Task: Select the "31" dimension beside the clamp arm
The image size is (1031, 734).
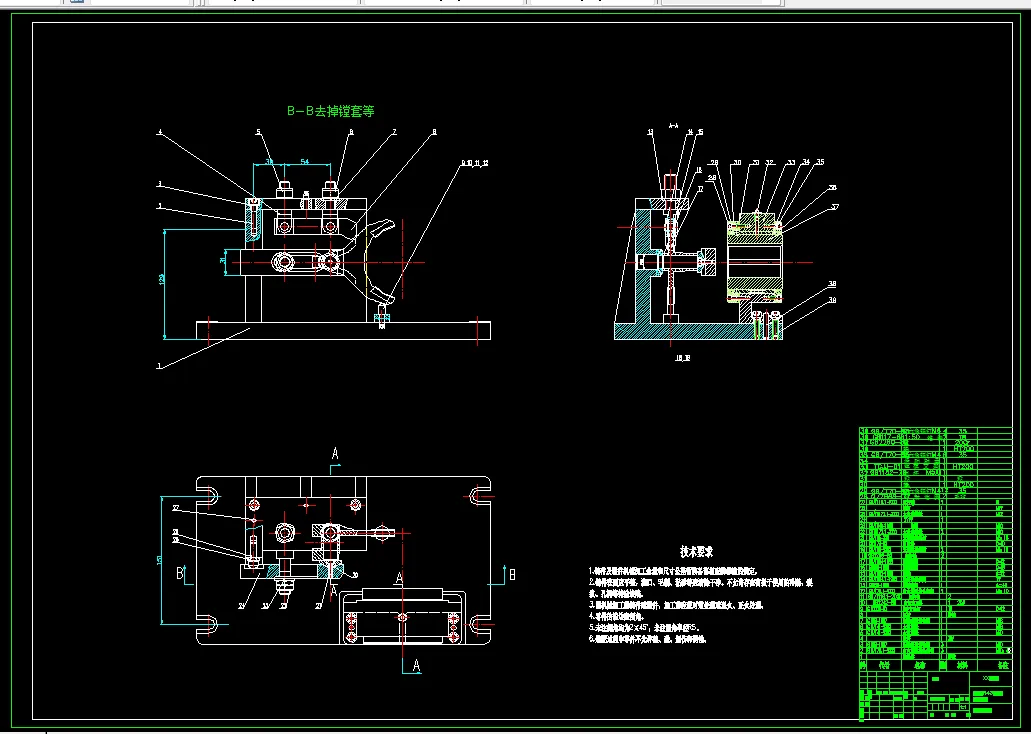Action: pyautogui.click(x=223, y=261)
